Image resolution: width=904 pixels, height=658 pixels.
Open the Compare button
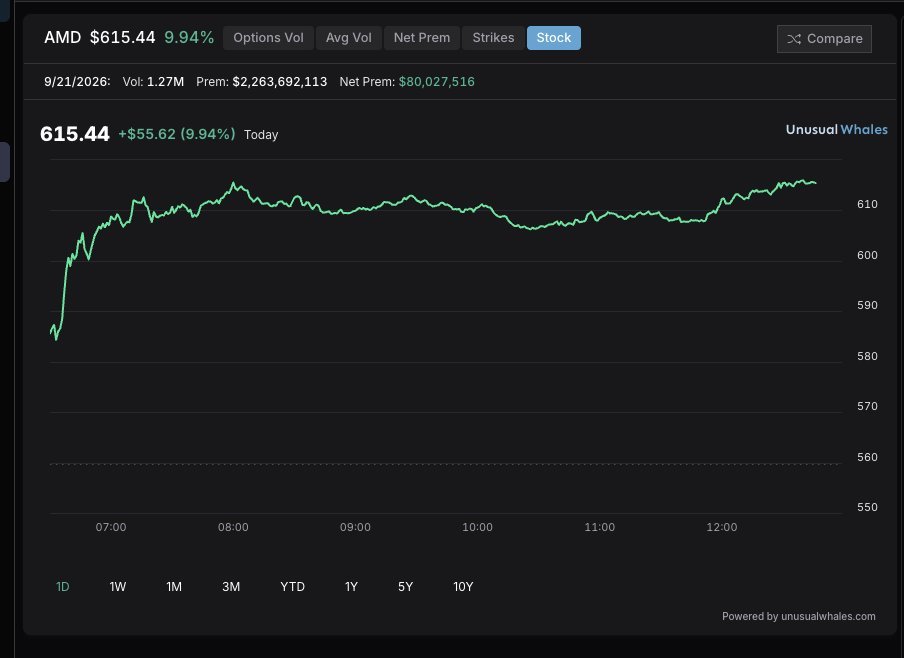click(824, 39)
